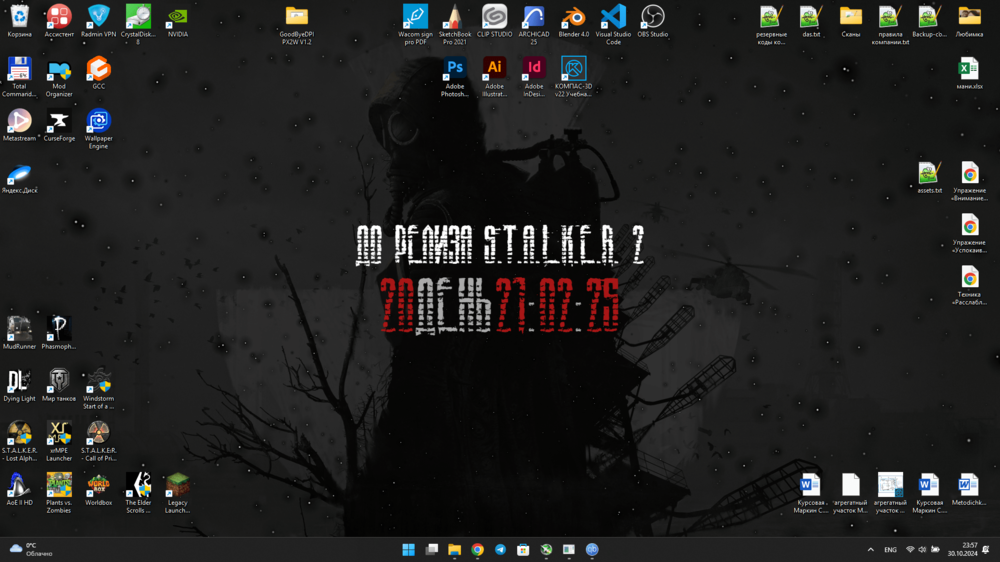Open Adobe Photoshop shortcut

click(x=455, y=77)
